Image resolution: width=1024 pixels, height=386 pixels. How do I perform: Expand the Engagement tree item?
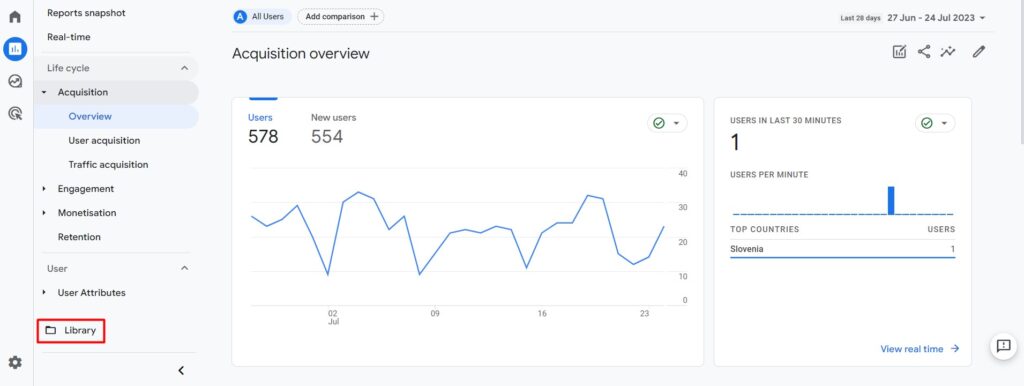pyautogui.click(x=44, y=189)
